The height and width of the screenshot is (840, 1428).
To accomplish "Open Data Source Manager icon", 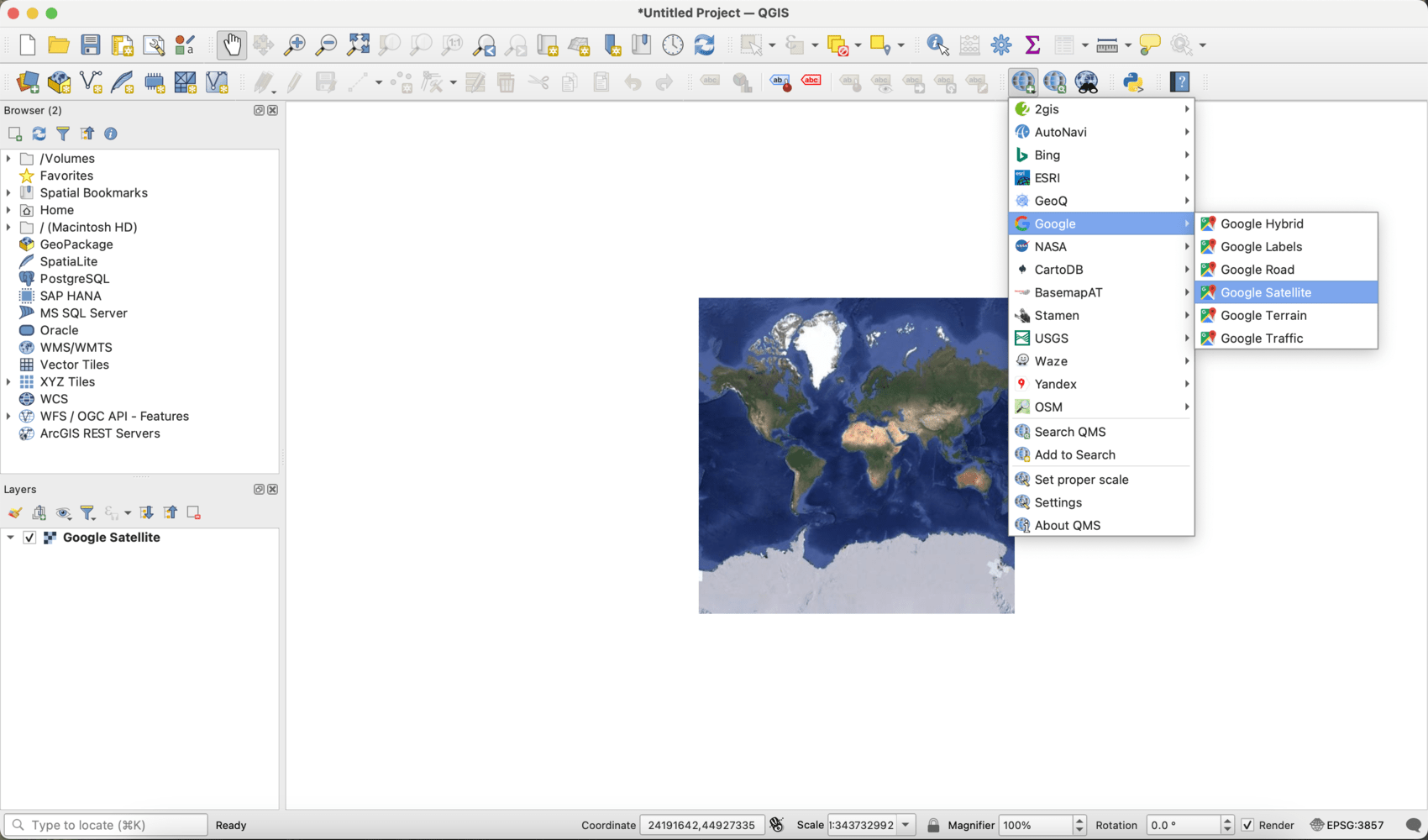I will pos(27,82).
